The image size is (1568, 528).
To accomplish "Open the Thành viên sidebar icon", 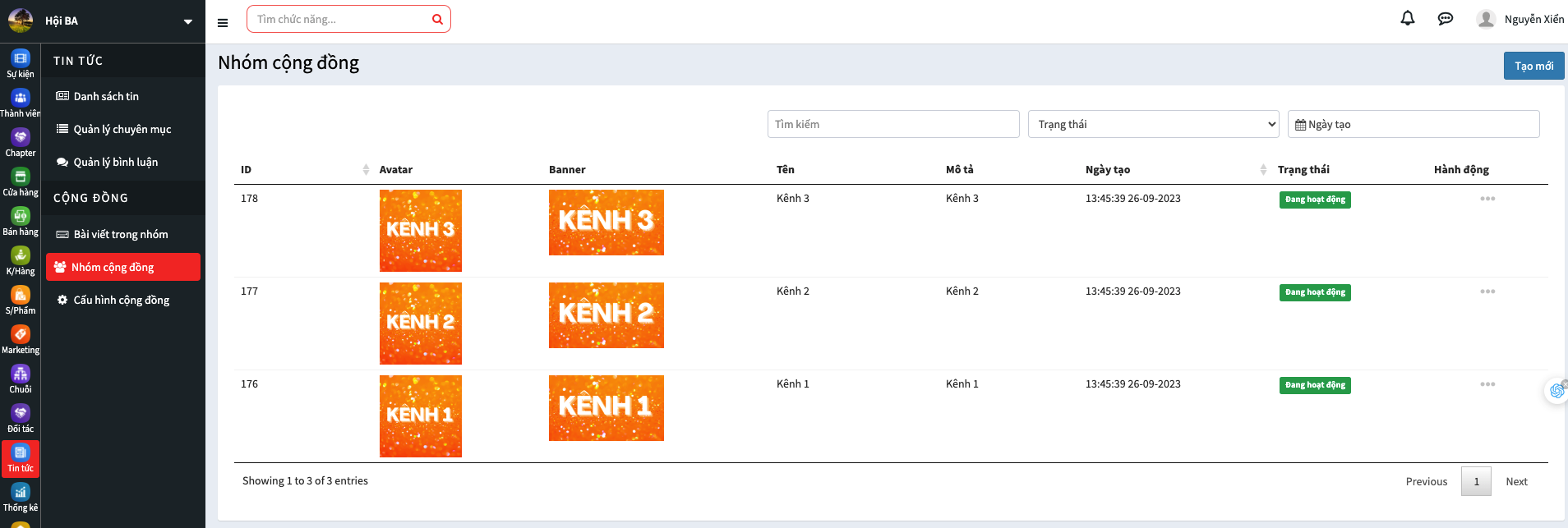I will (x=21, y=103).
